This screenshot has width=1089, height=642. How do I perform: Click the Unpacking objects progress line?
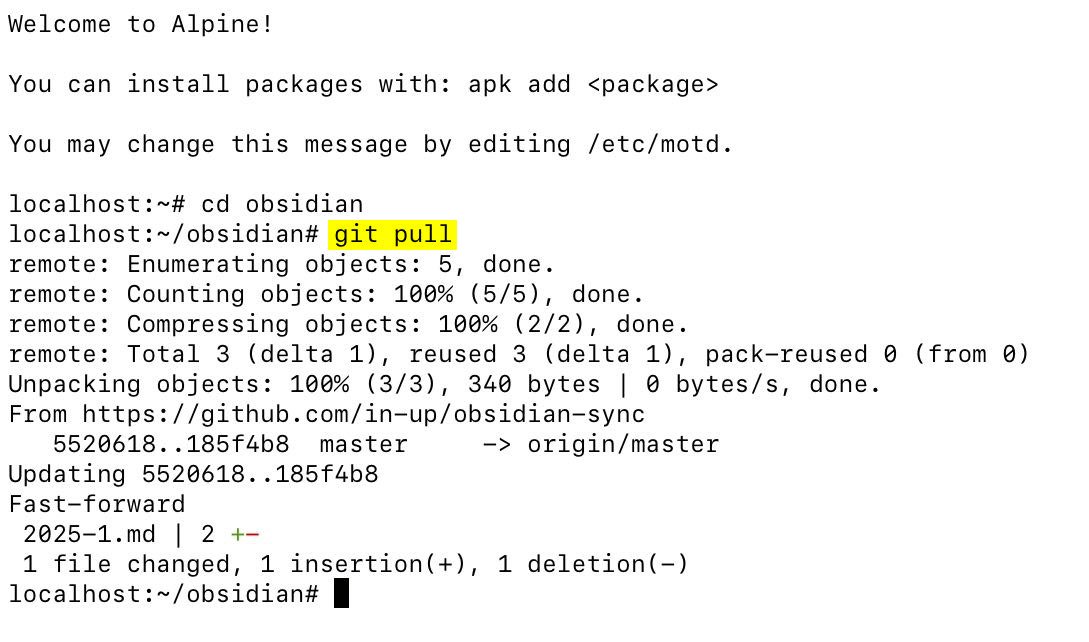pos(444,384)
